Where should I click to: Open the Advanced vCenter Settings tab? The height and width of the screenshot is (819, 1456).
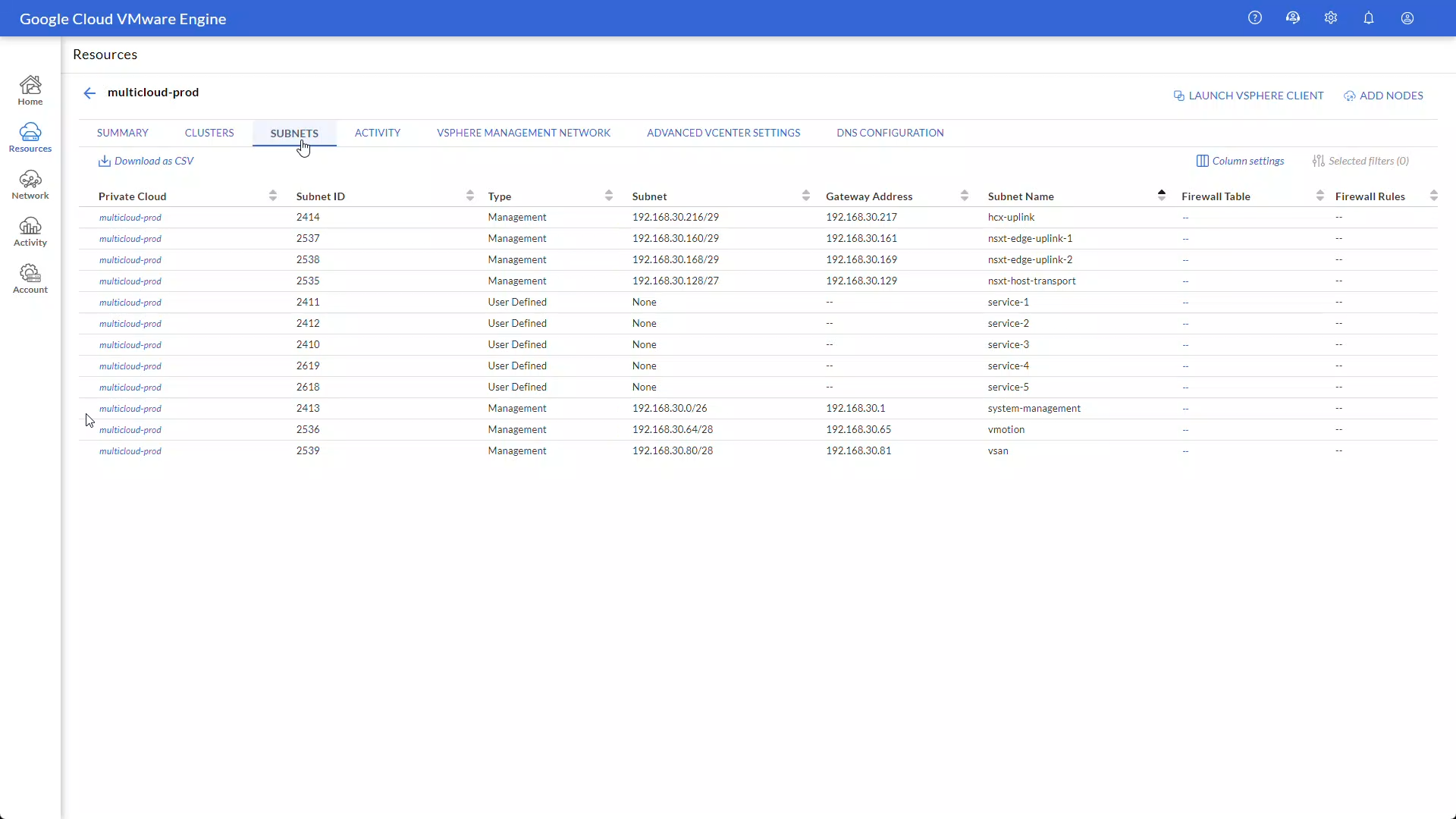click(723, 133)
